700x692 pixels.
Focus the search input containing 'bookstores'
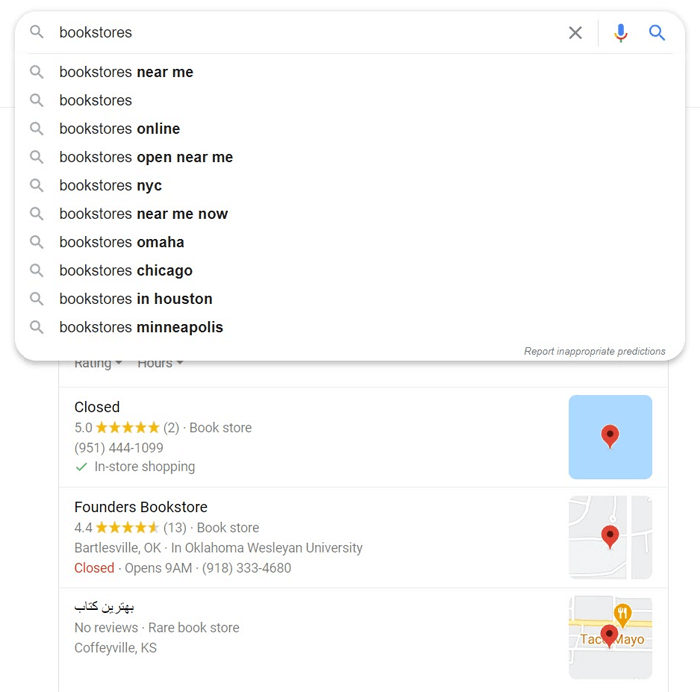[308, 33]
